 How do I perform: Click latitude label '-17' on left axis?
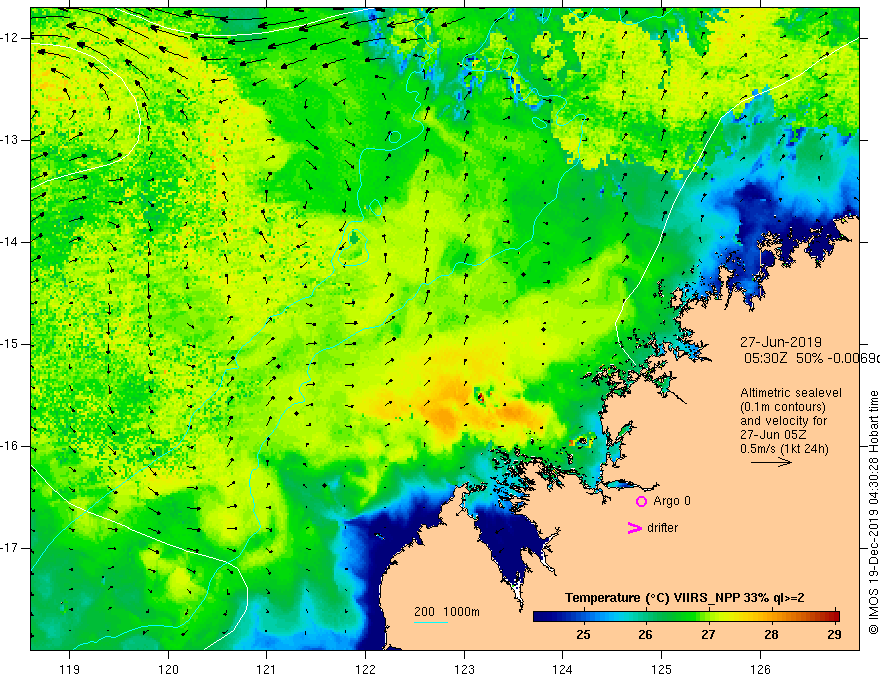(10, 548)
